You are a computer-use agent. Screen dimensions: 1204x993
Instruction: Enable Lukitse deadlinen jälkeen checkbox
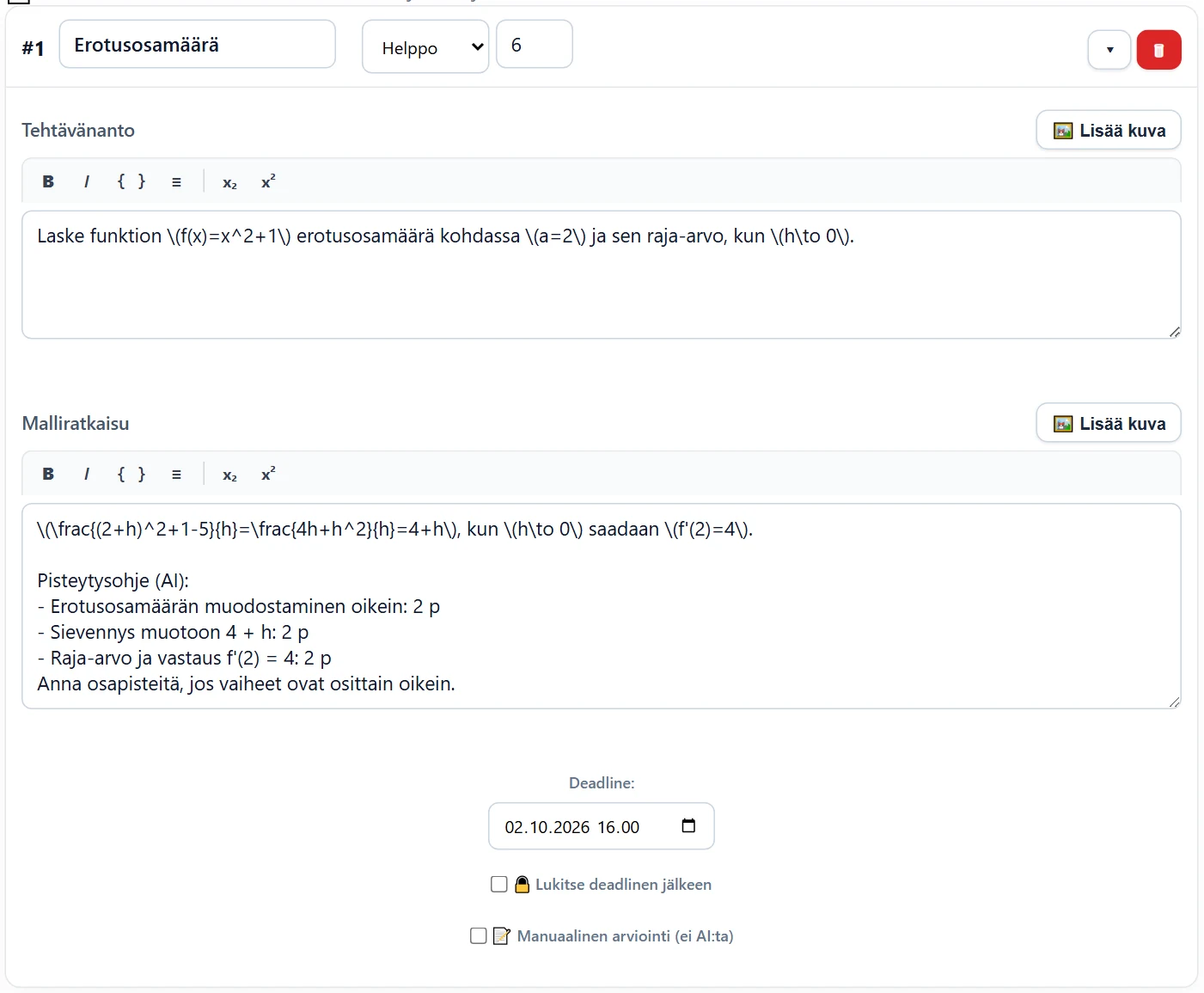coord(499,884)
